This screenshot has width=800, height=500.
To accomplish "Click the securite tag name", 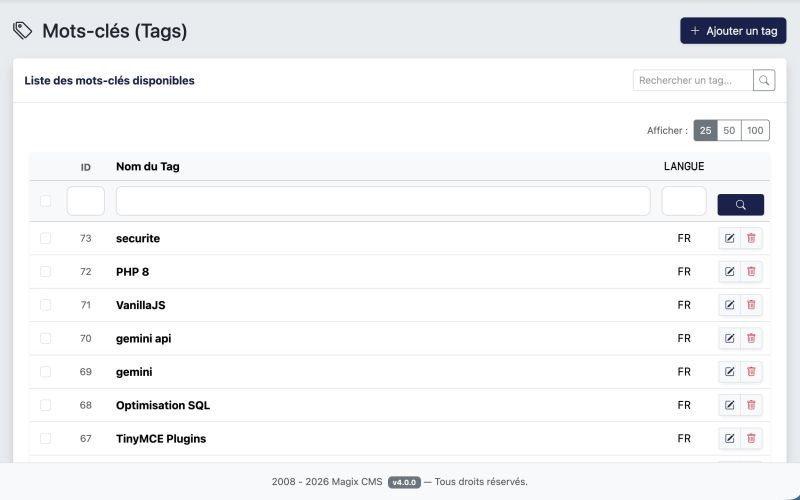I will click(138, 238).
